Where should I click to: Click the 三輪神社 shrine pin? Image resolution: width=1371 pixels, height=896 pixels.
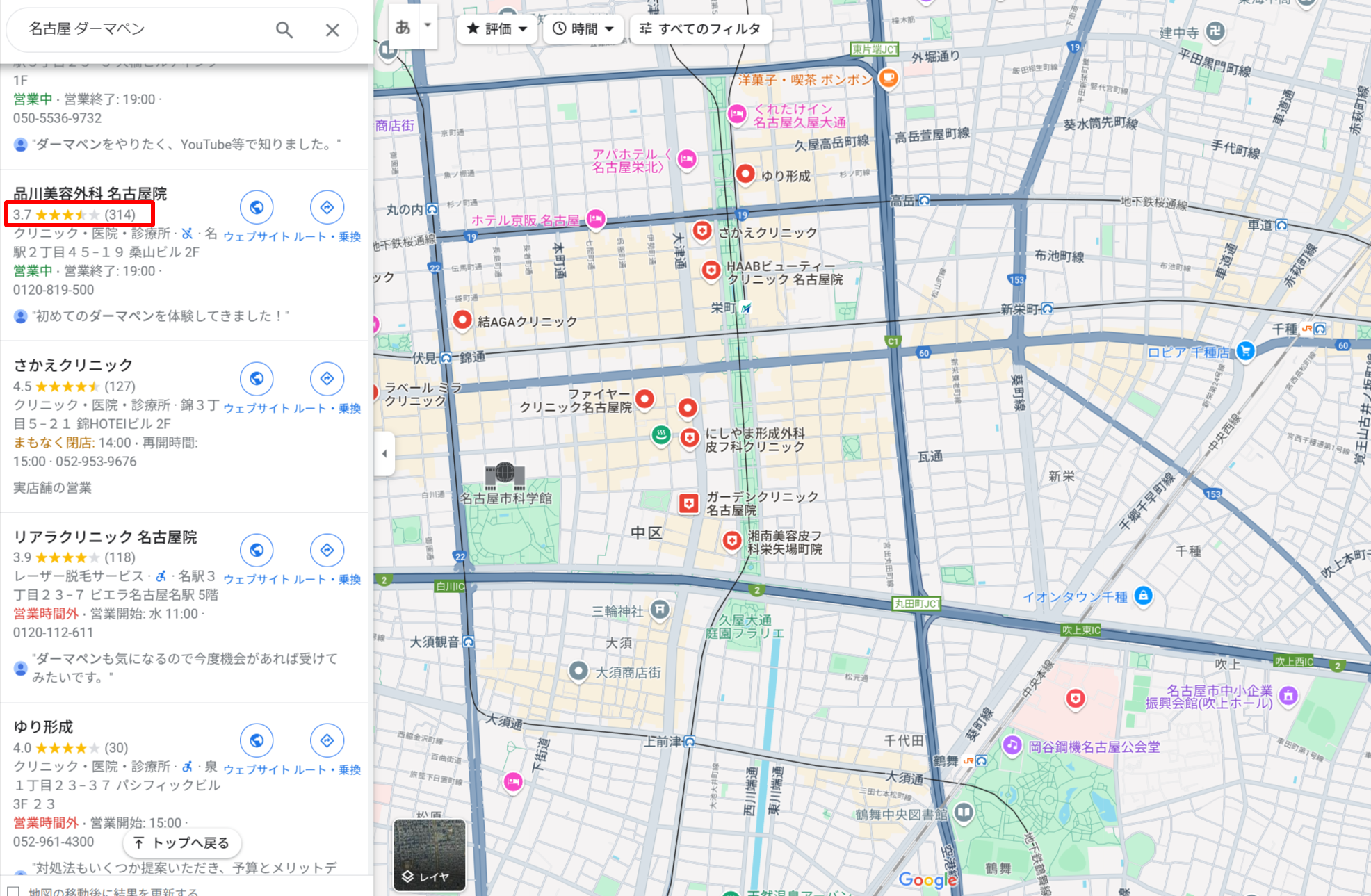click(659, 610)
